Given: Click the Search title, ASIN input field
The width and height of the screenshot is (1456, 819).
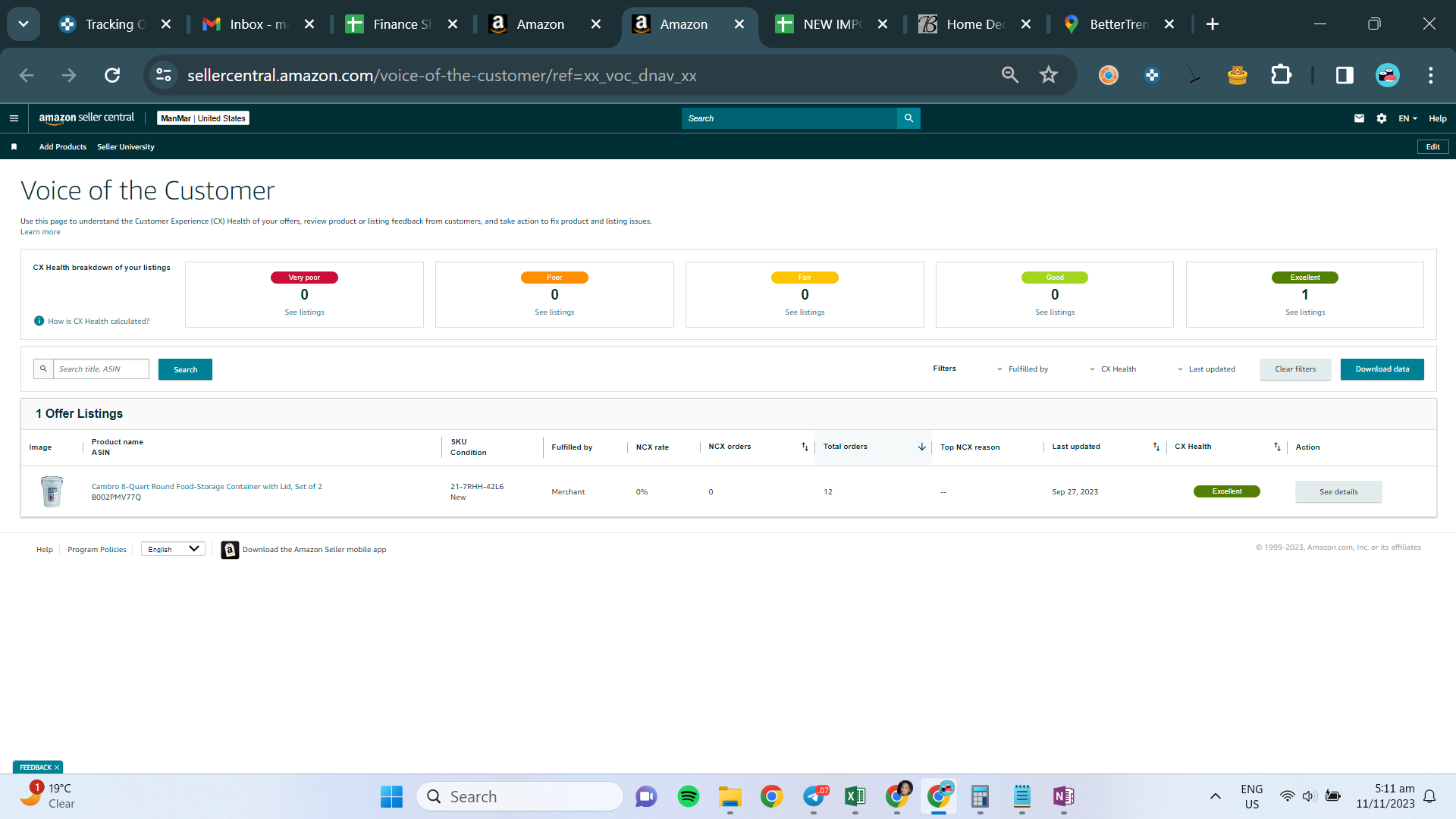Looking at the screenshot, I should pyautogui.click(x=101, y=369).
